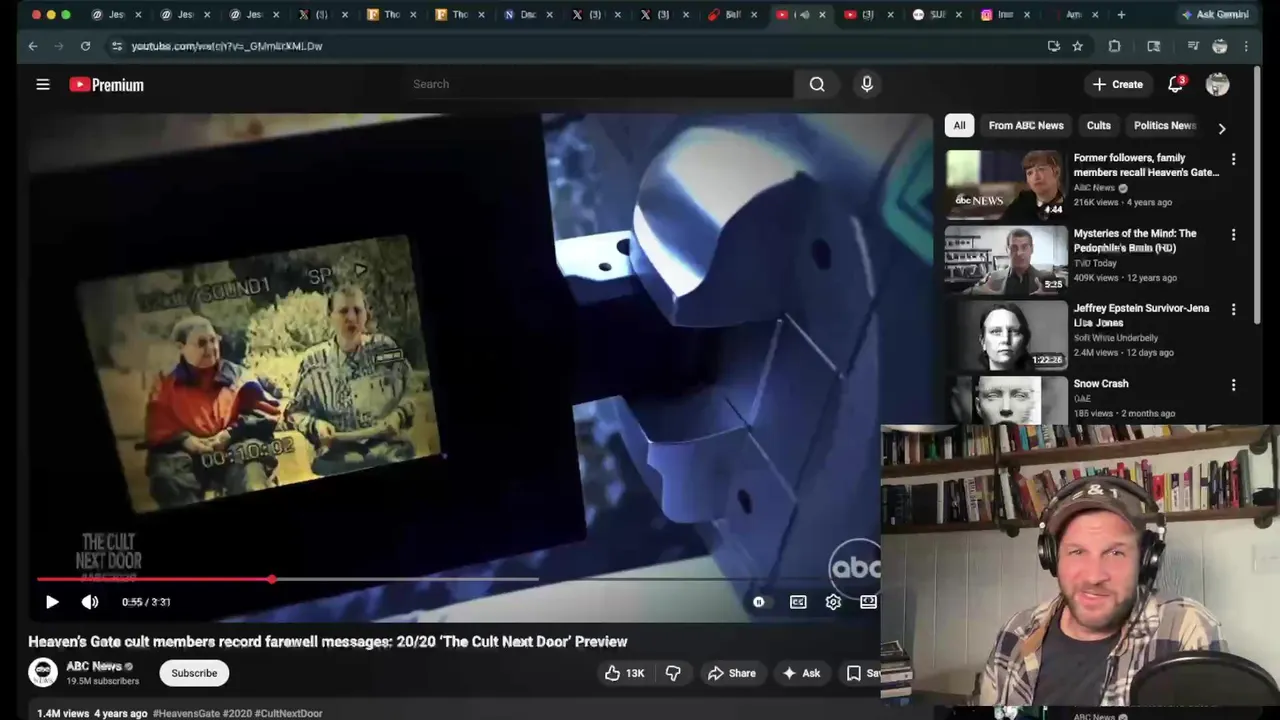Install or cast icon in address bar

(x=1053, y=46)
